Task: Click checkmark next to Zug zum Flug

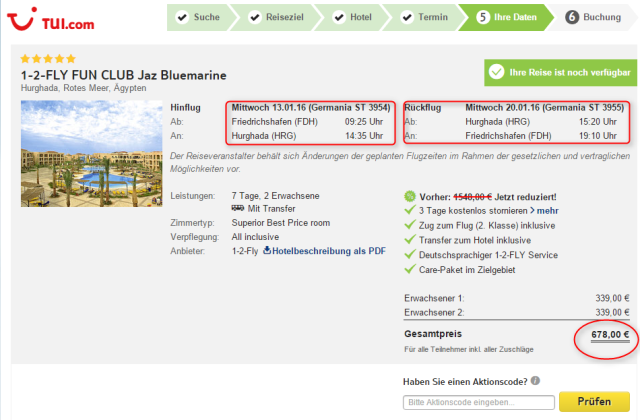Action: [x=410, y=225]
